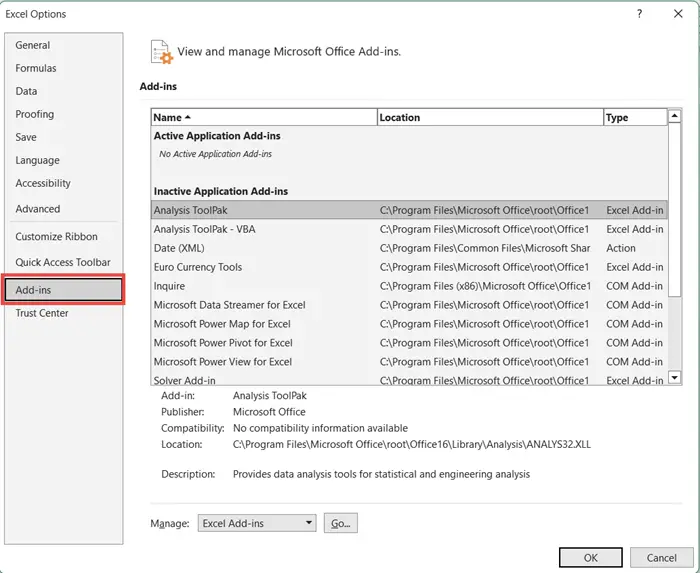The height and width of the screenshot is (573, 700).
Task: Select Data in the options sidebar
Action: (x=26, y=91)
